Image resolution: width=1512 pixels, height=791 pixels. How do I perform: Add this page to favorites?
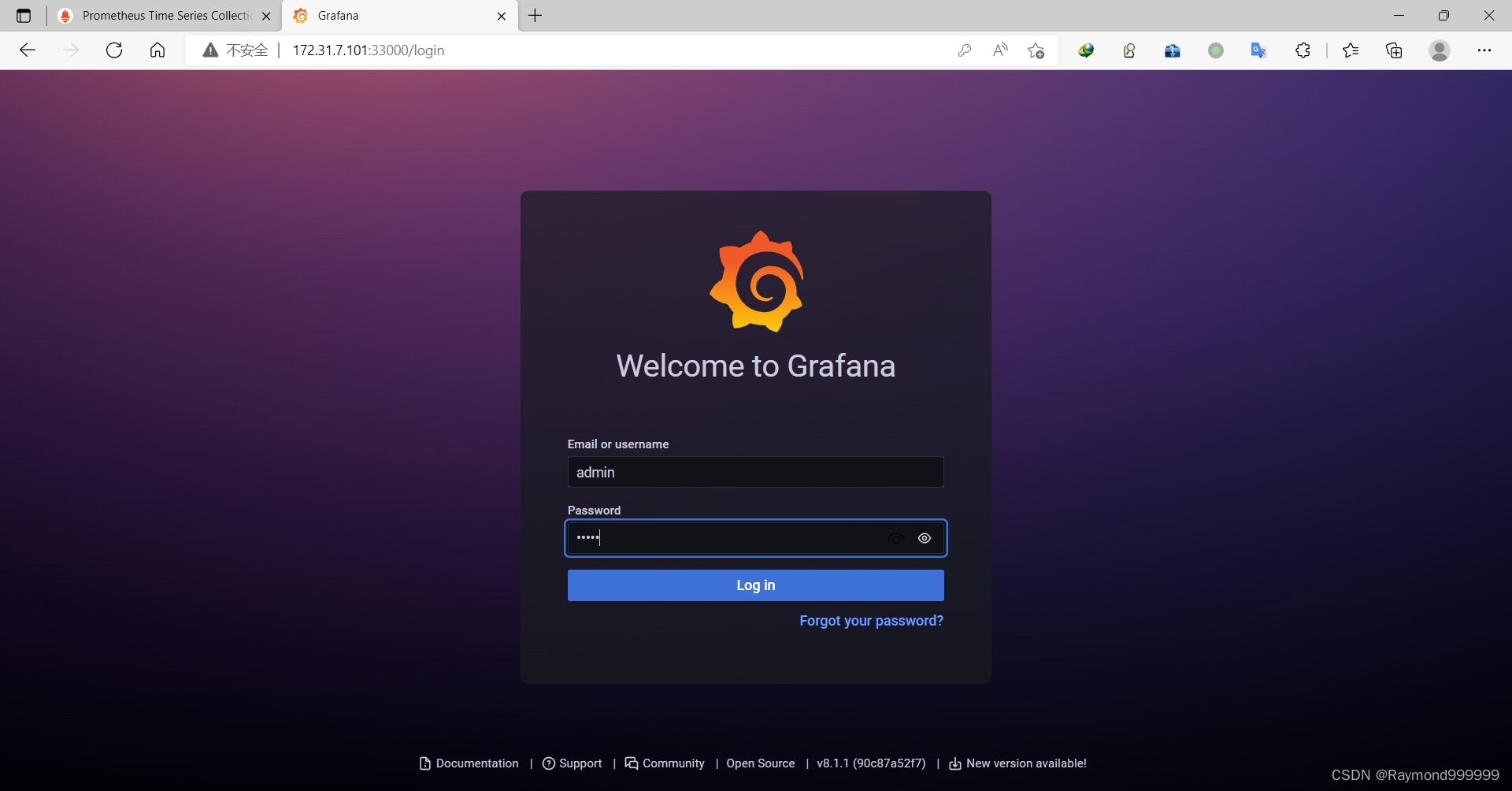tap(1036, 50)
